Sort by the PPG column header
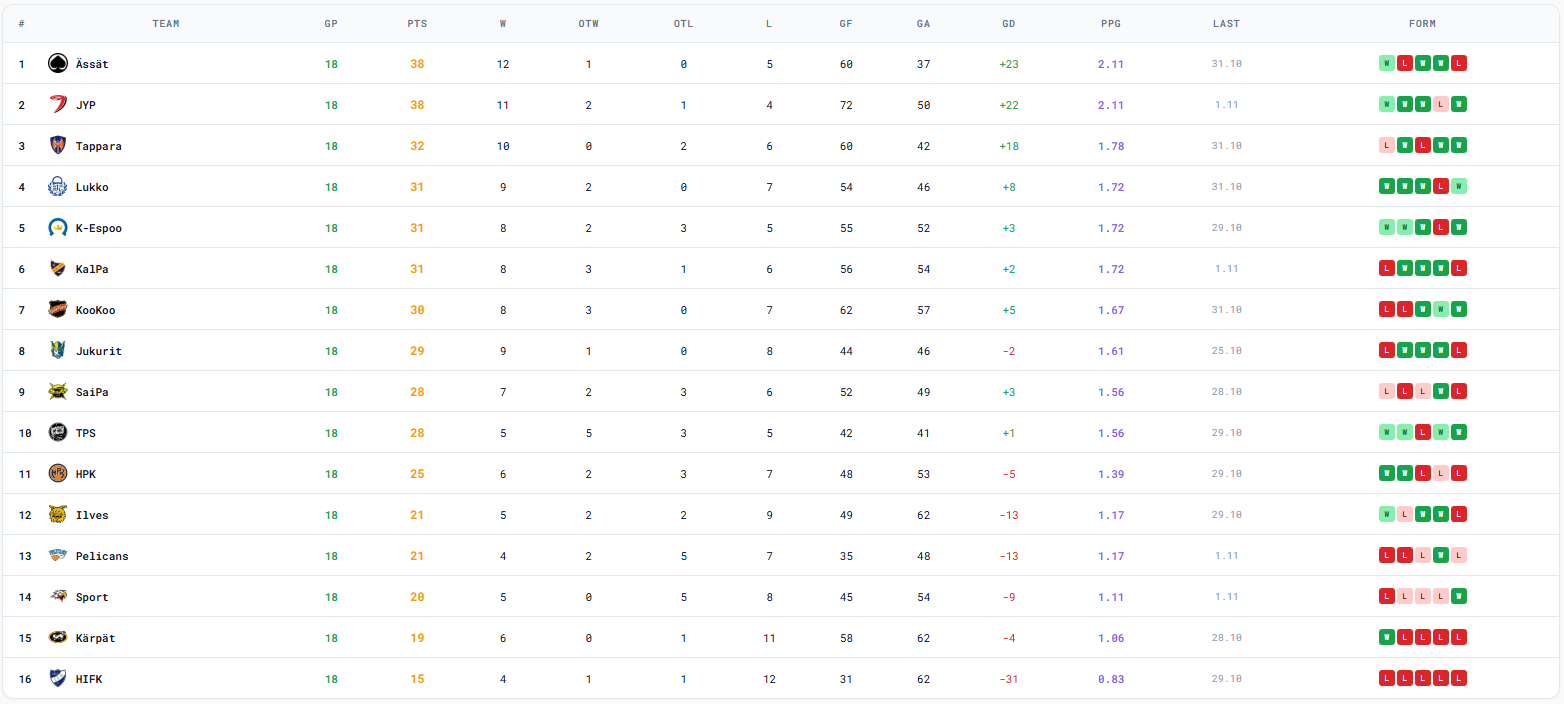The image size is (1564, 704). [1110, 23]
